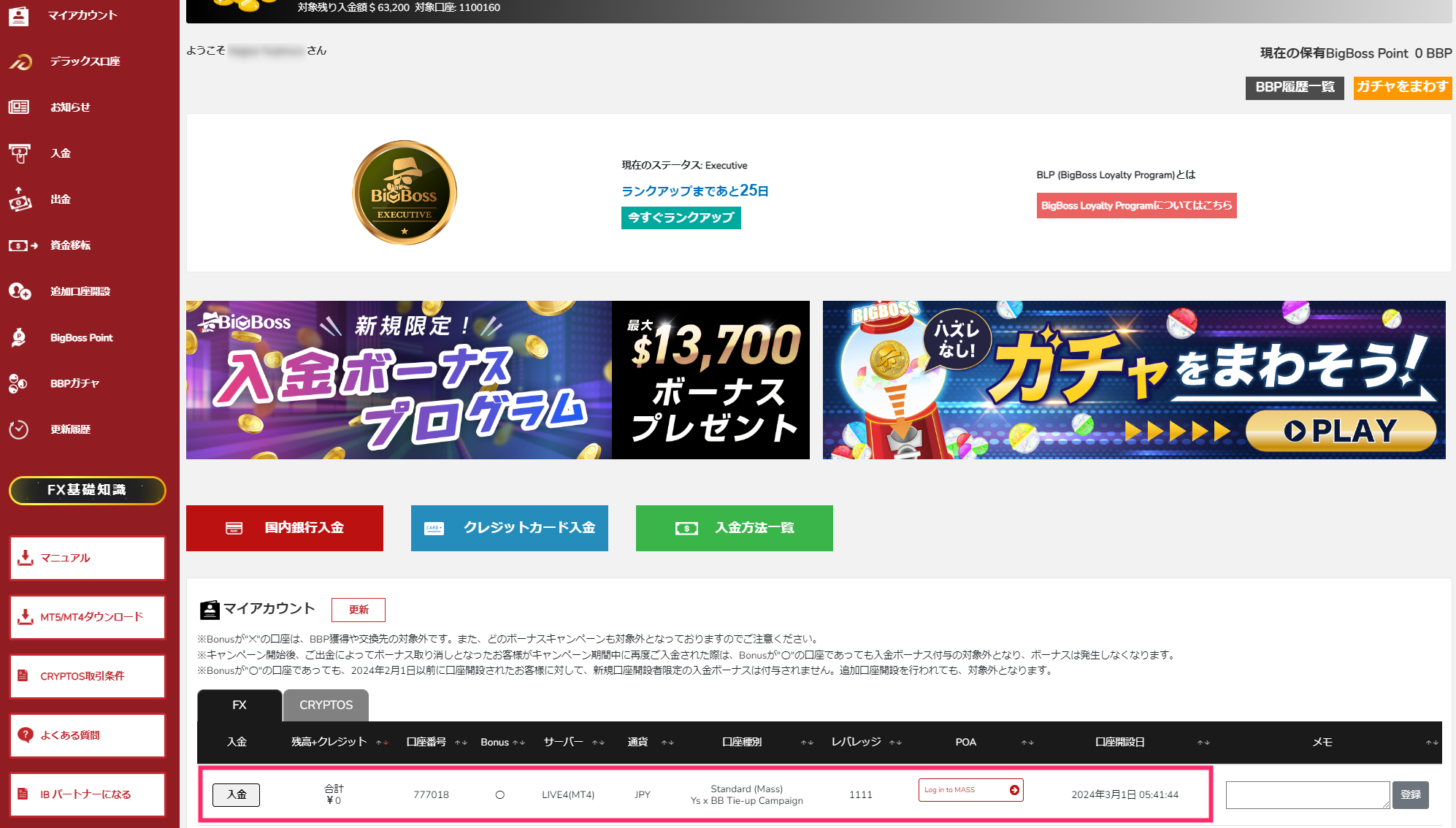Sort table by 口座番号 column arrows
The image size is (1456, 828).
click(461, 743)
